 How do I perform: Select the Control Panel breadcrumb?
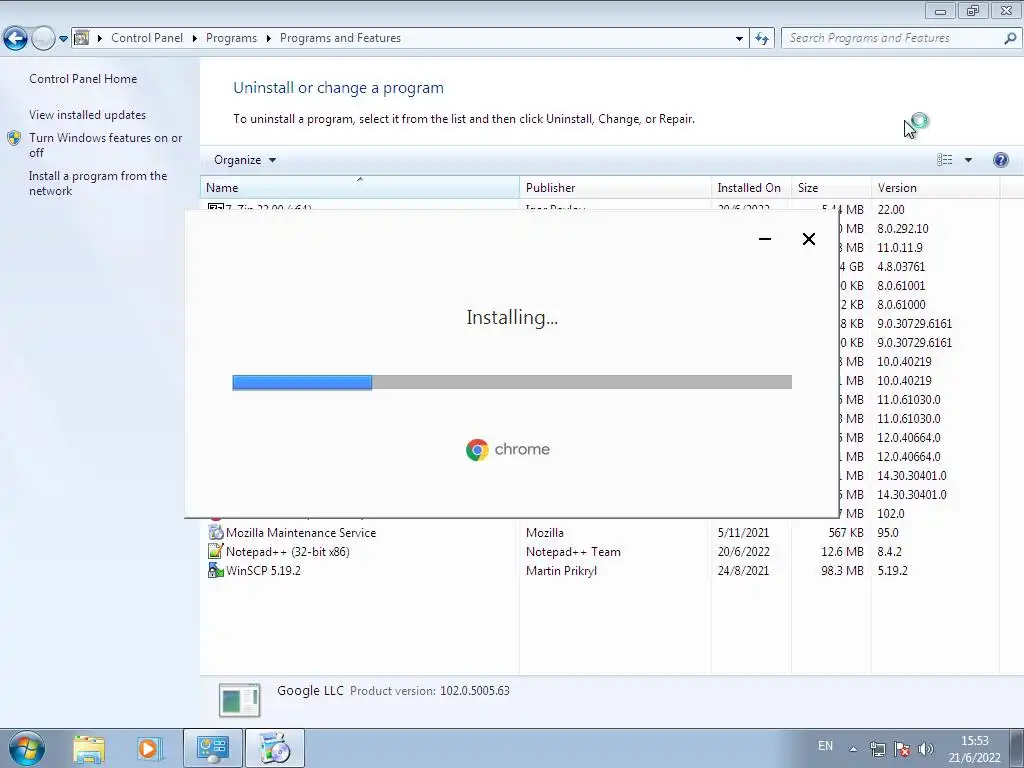[147, 38]
